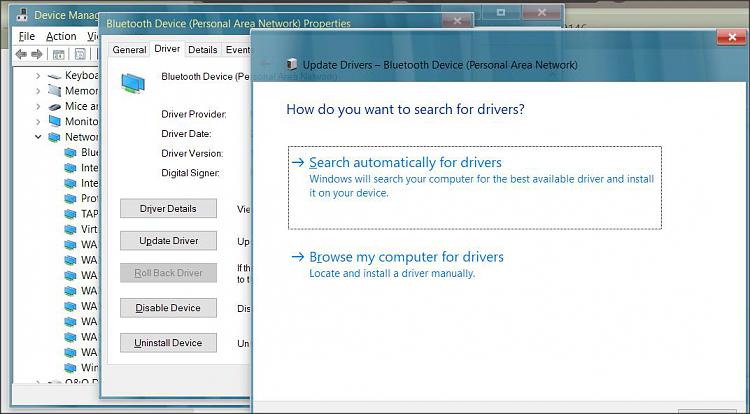Click the adapter icon beside 'TAP' entry
The image size is (750, 414).
point(70,214)
